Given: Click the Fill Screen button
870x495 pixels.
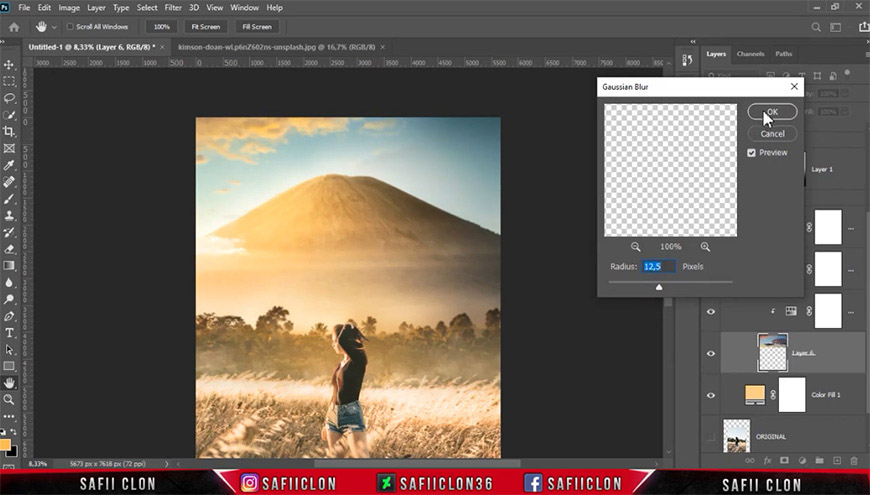Looking at the screenshot, I should pos(257,27).
